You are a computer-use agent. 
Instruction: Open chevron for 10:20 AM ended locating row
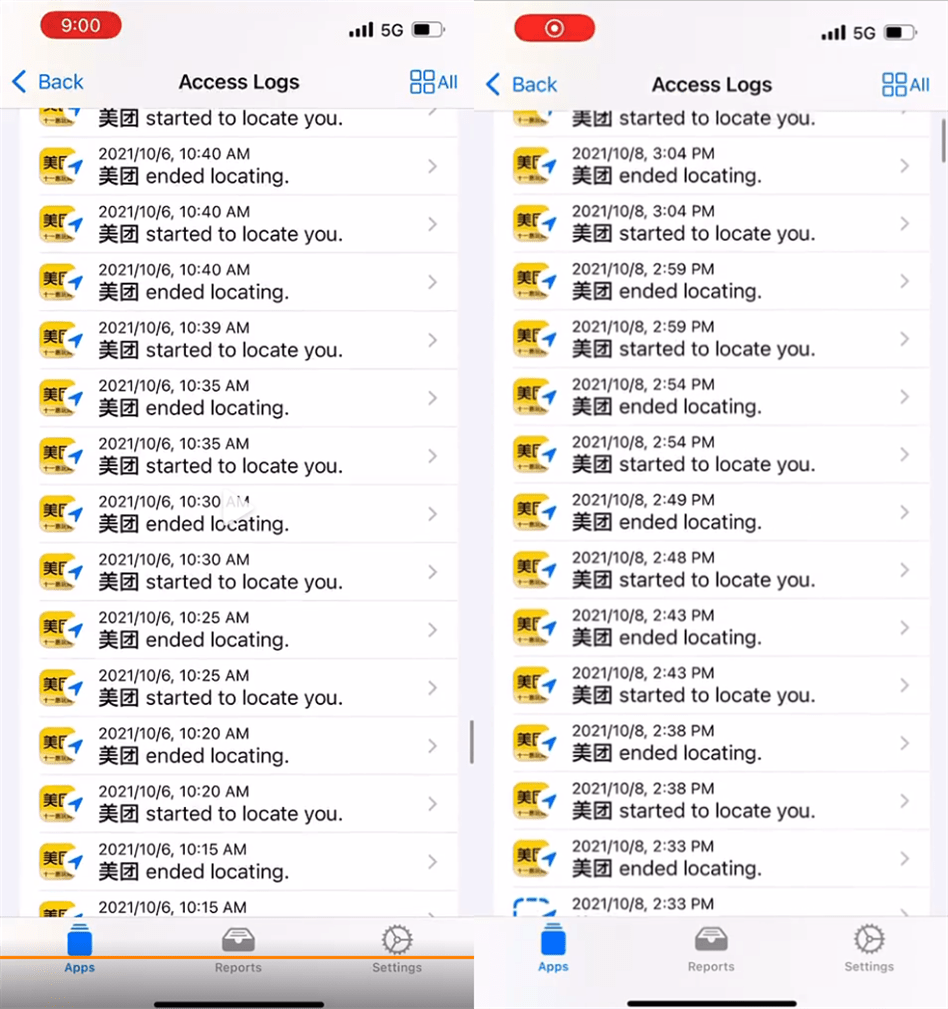[432, 745]
